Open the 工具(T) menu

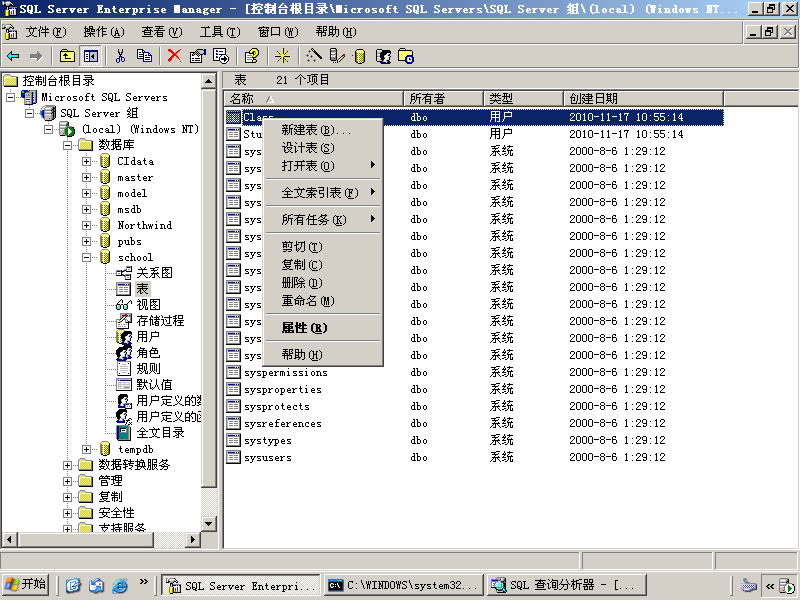click(x=219, y=32)
